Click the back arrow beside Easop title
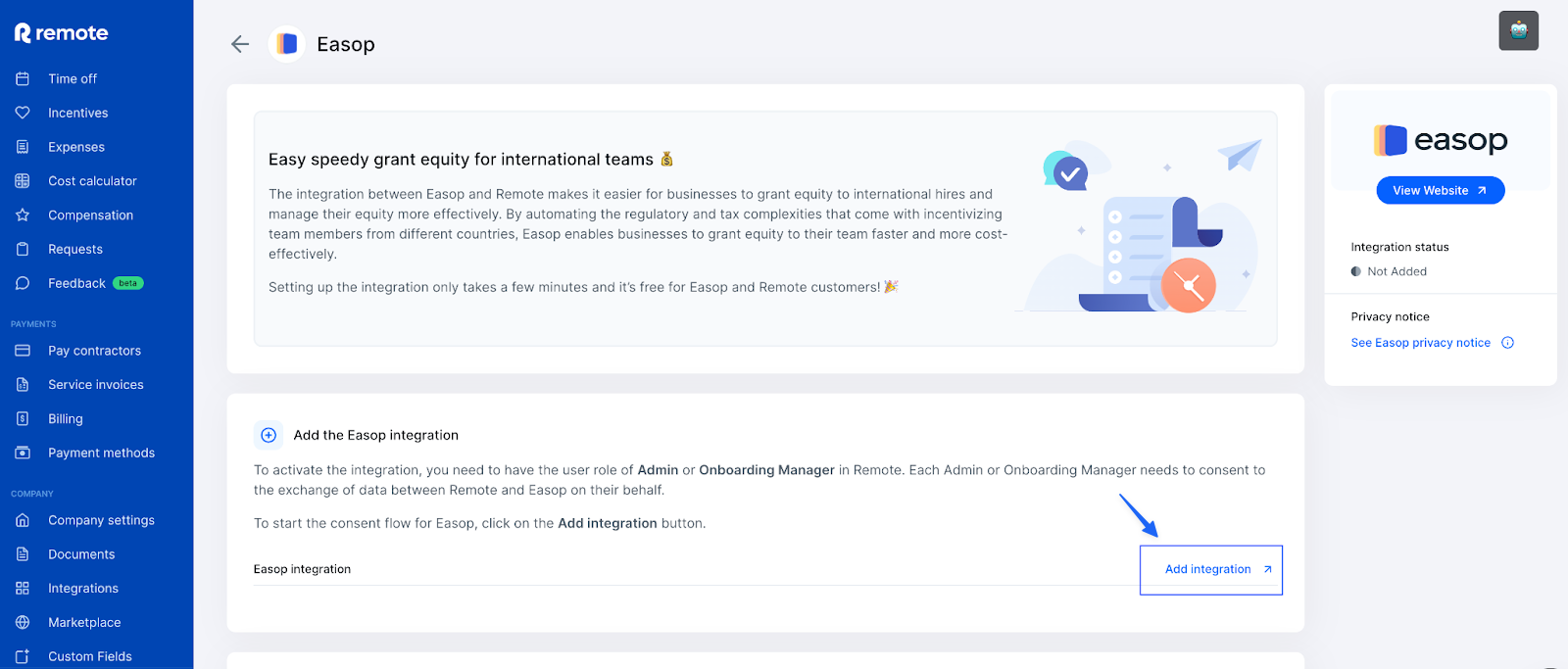 (x=239, y=44)
